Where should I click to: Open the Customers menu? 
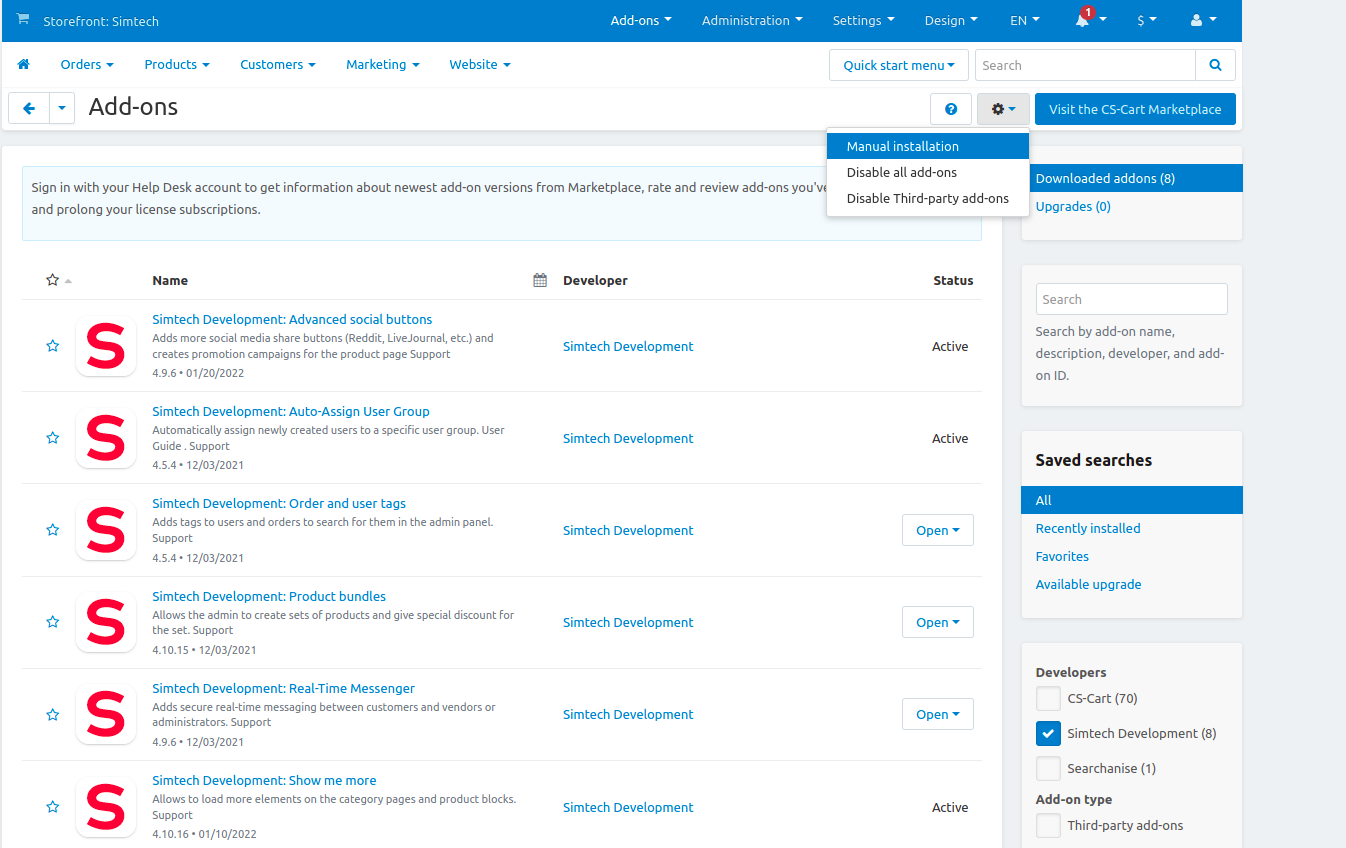click(278, 64)
